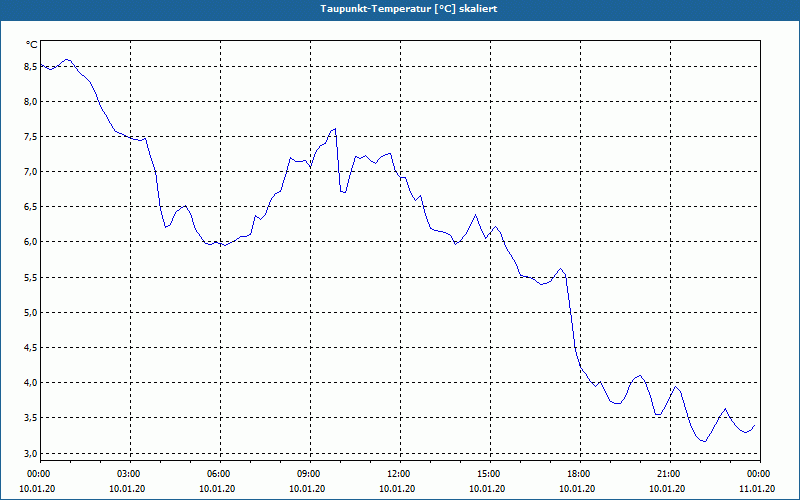Pick the '5,0' y-axis tick label
The height and width of the screenshot is (500, 800).
[x=31, y=313]
